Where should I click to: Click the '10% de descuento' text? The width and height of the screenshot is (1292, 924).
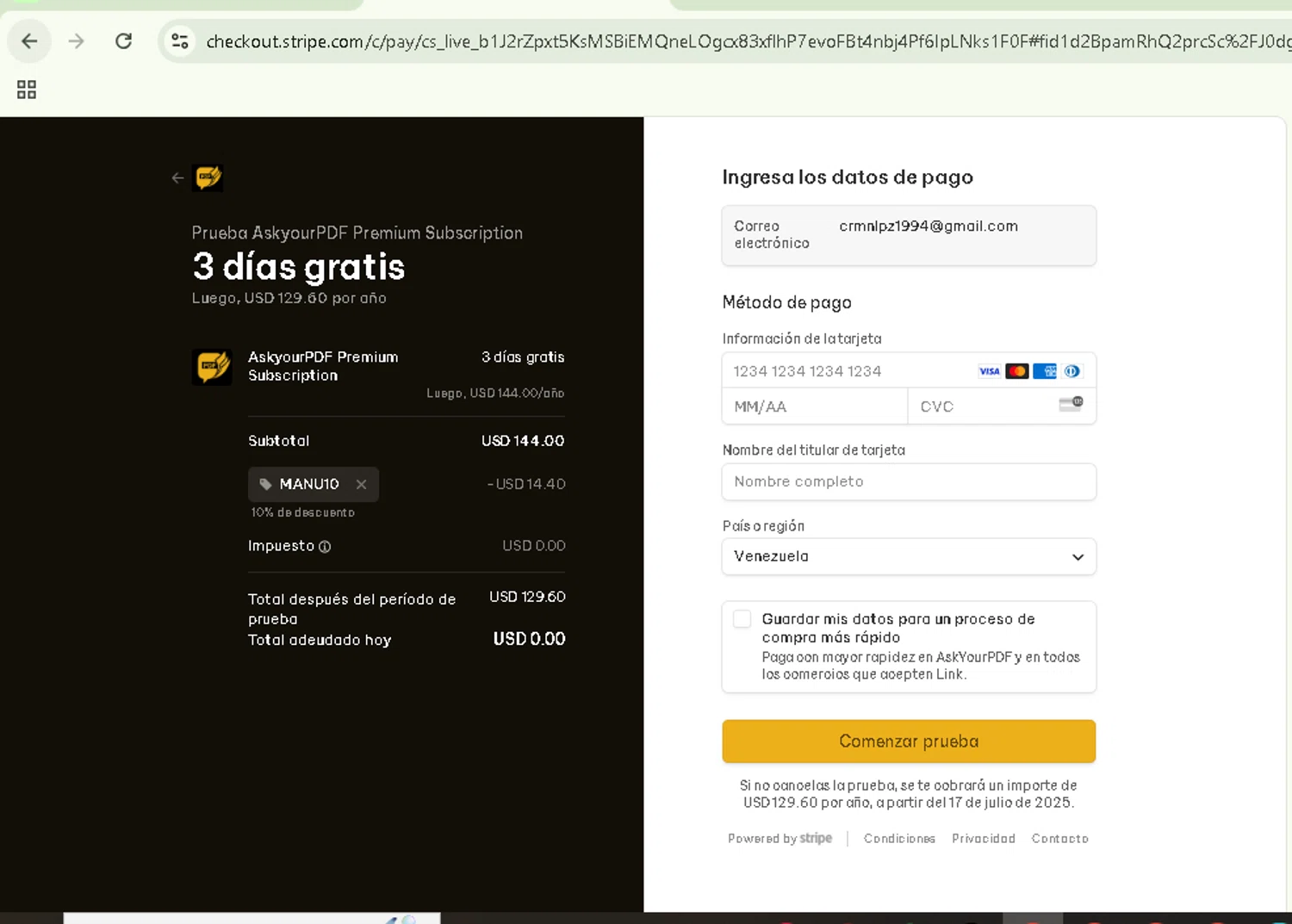(303, 512)
